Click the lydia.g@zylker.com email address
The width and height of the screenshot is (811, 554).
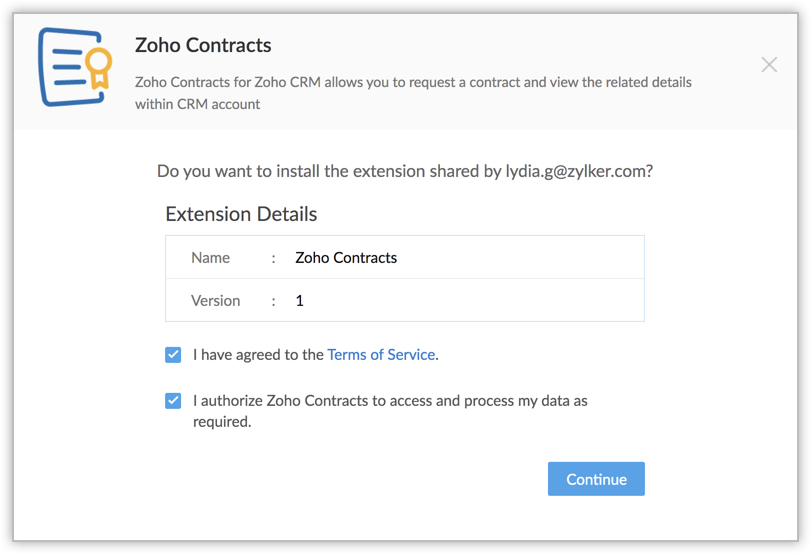tap(575, 171)
